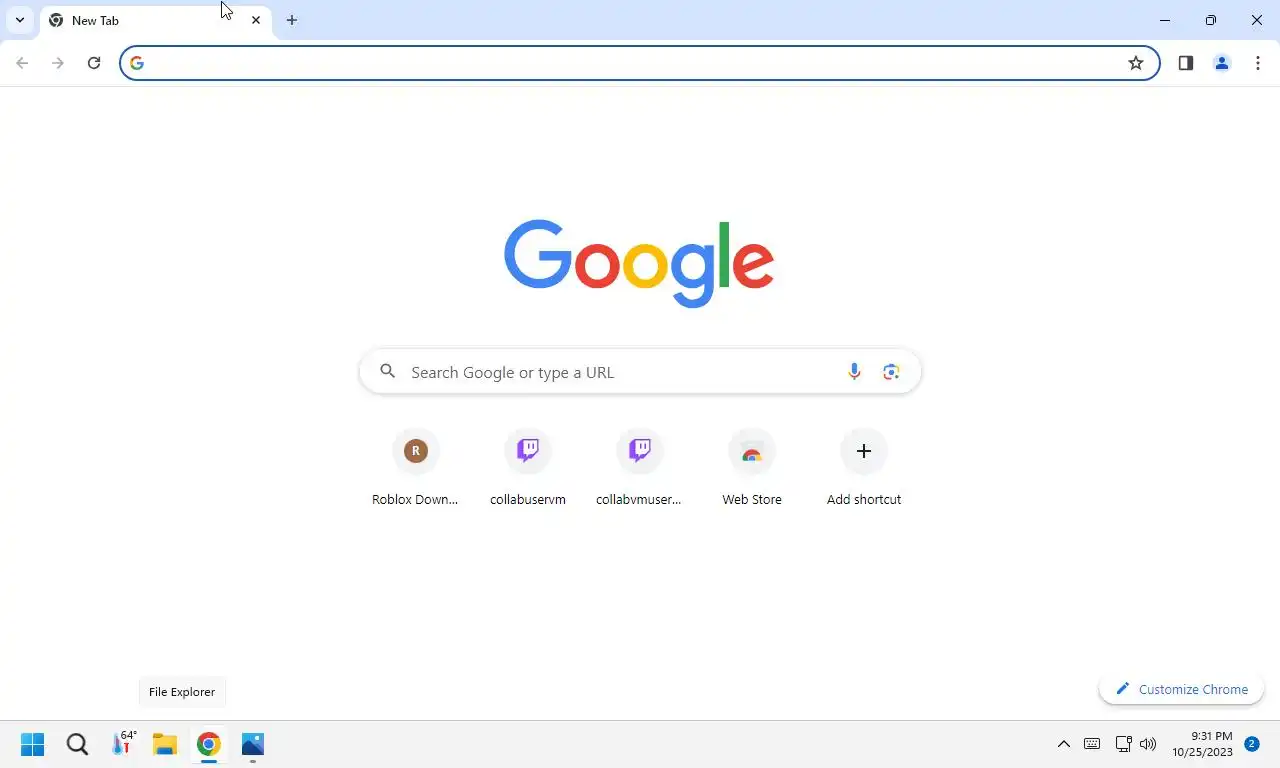Click the Customize Chrome button
1280x768 pixels.
point(1182,689)
